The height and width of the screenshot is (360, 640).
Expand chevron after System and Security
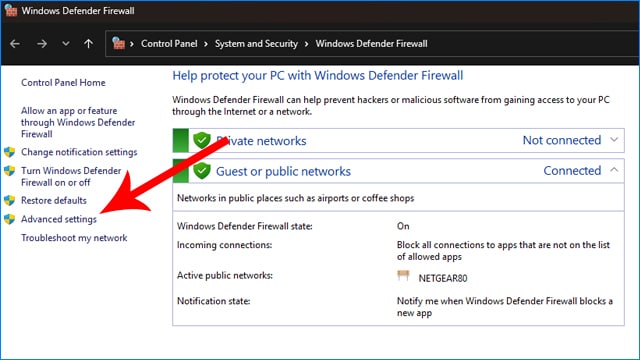coord(306,44)
